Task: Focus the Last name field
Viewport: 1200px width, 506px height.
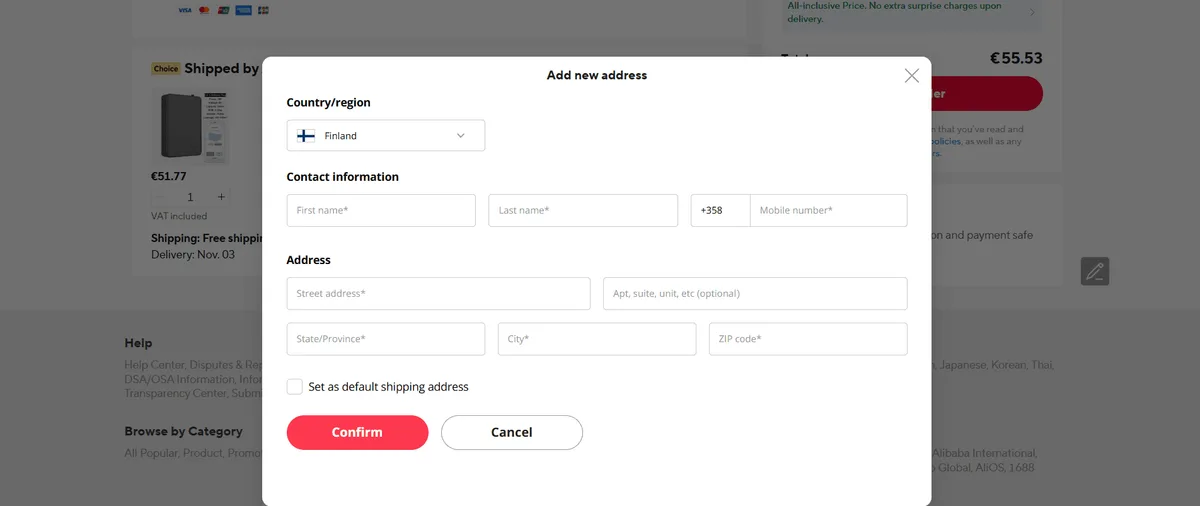Action: [583, 211]
